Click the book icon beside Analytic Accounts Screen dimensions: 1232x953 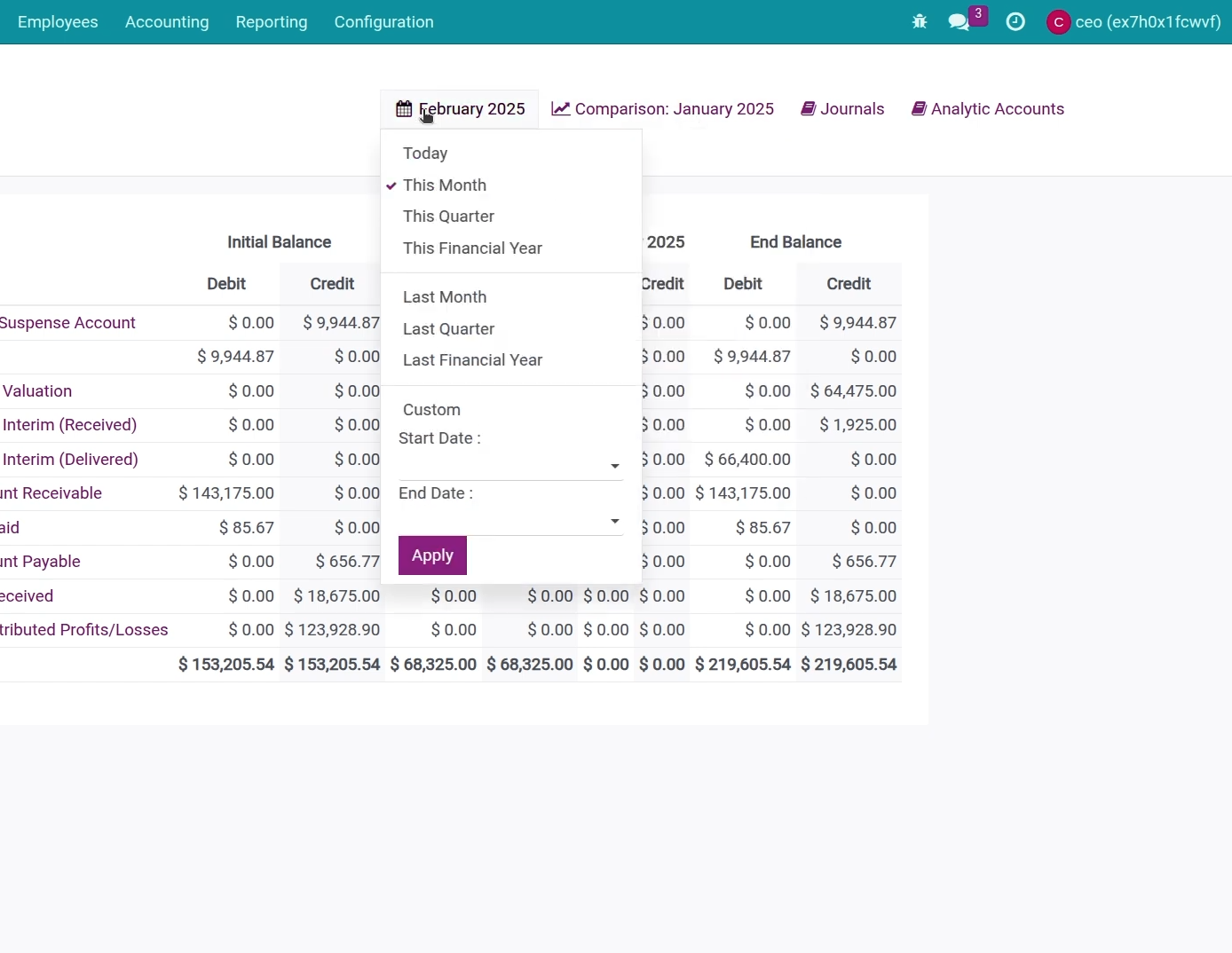click(920, 109)
